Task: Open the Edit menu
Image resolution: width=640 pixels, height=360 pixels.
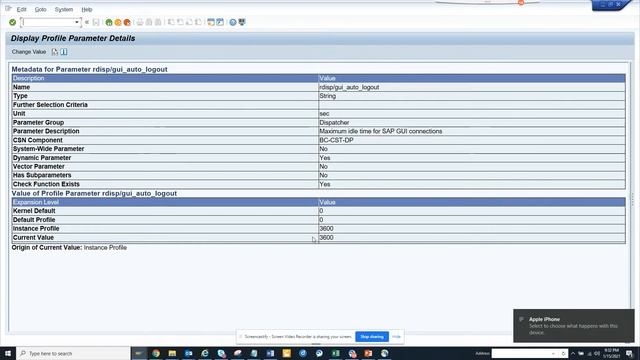Action: tap(22, 9)
